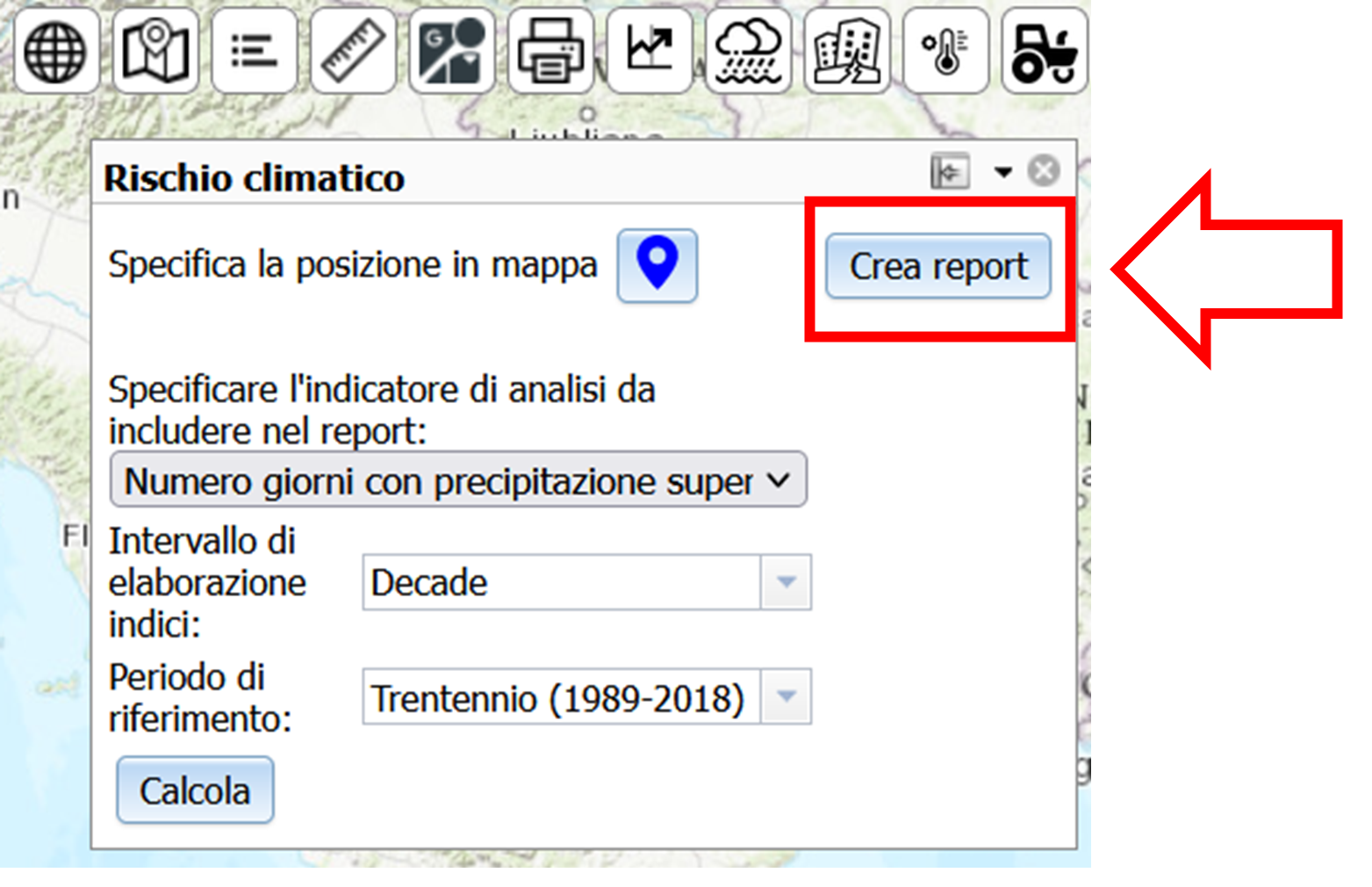Collapse the Rischio climatico panel to side
The width and height of the screenshot is (1372, 887).
950,171
